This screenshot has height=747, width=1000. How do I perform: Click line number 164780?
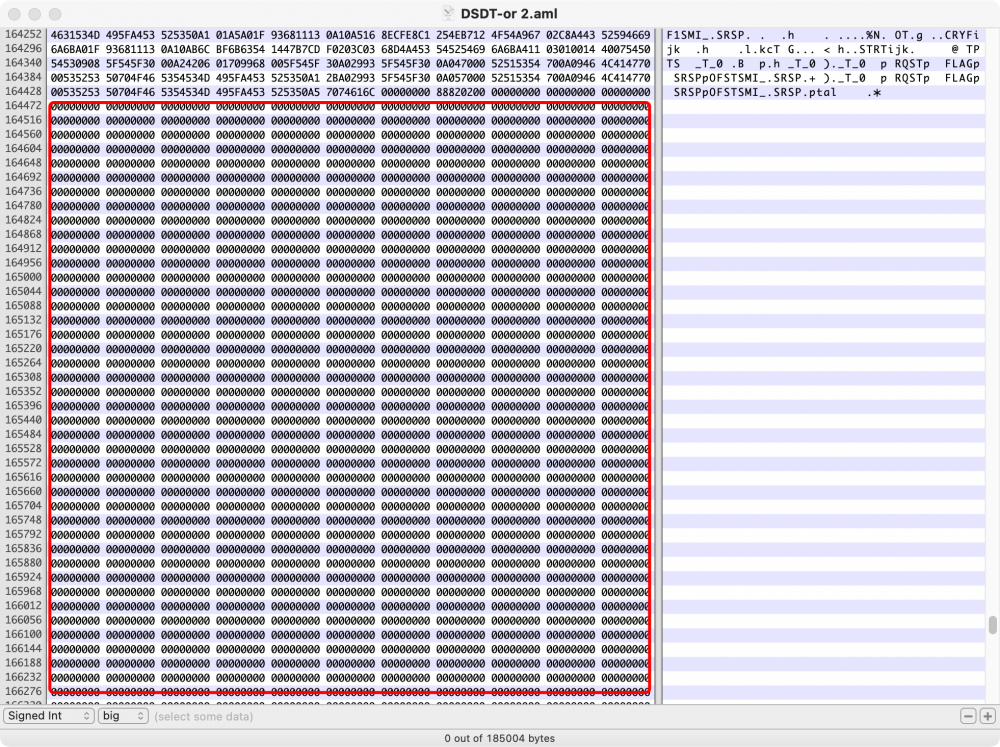[24, 205]
